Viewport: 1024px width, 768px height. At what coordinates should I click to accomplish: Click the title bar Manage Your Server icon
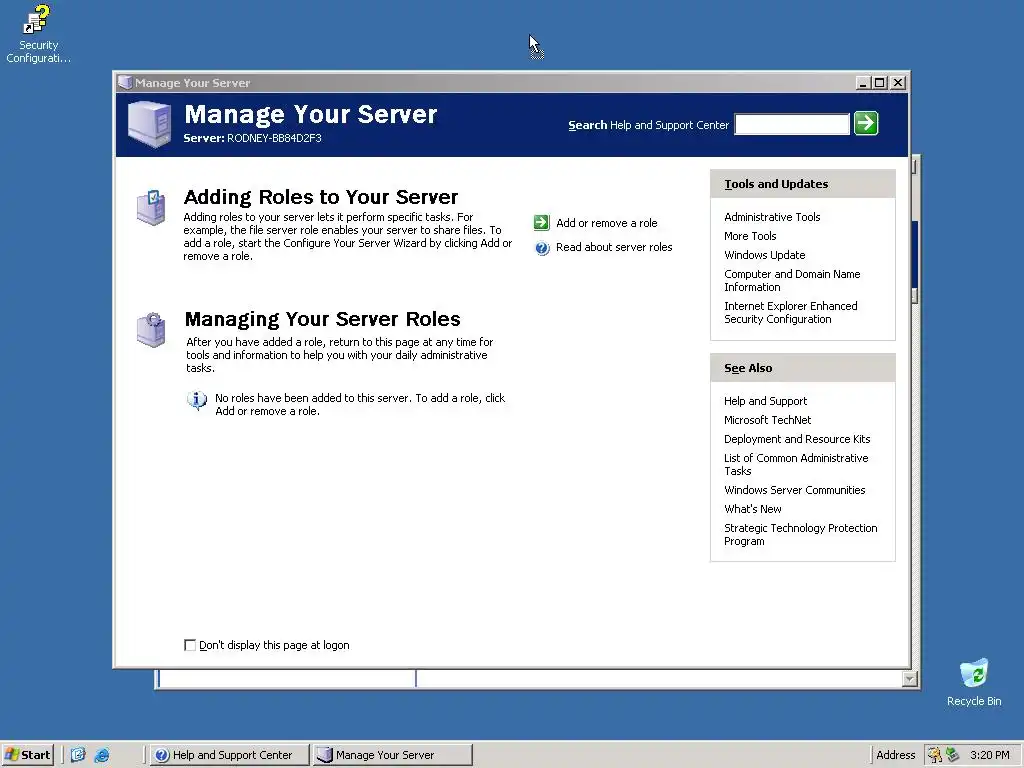click(125, 83)
